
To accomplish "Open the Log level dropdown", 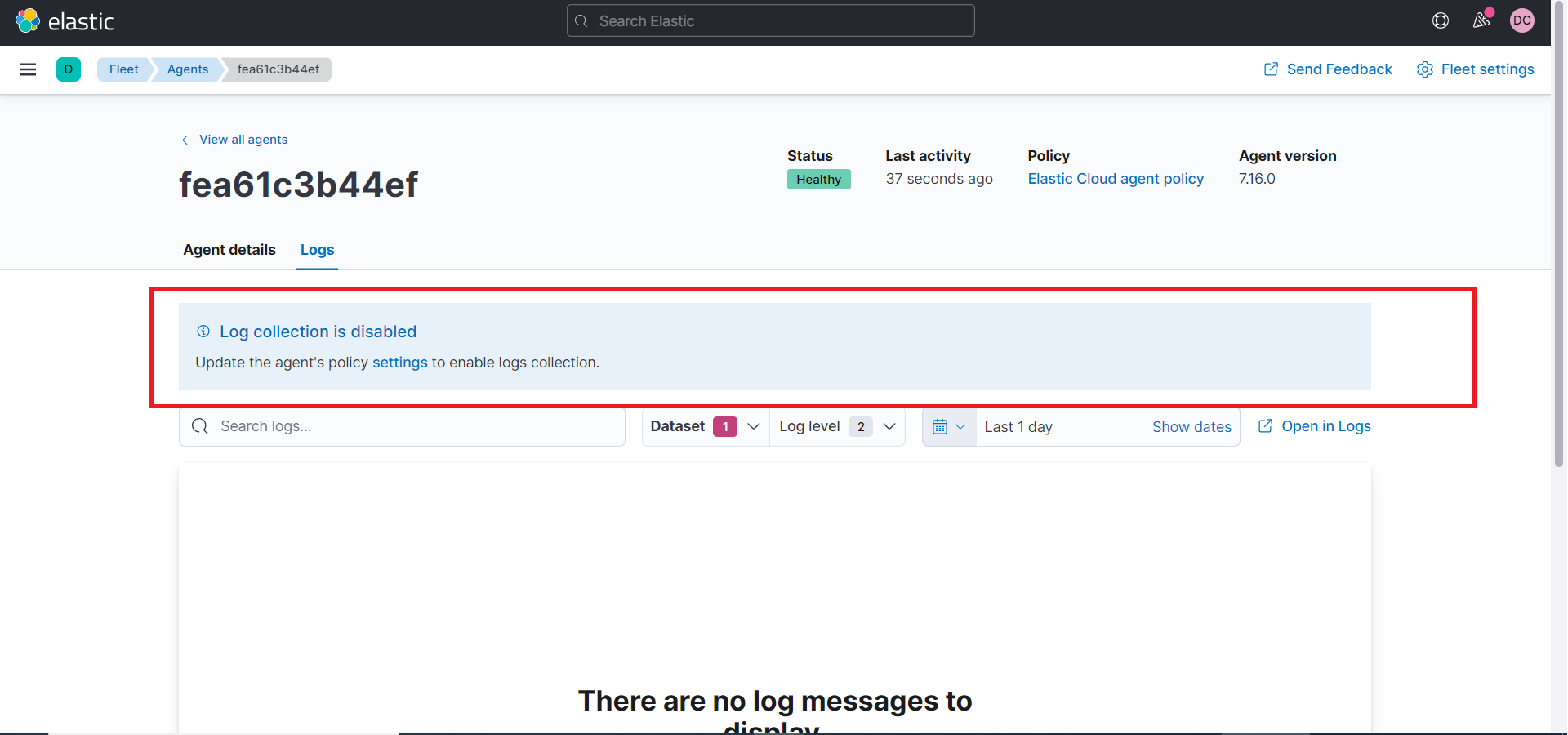I will 889,426.
